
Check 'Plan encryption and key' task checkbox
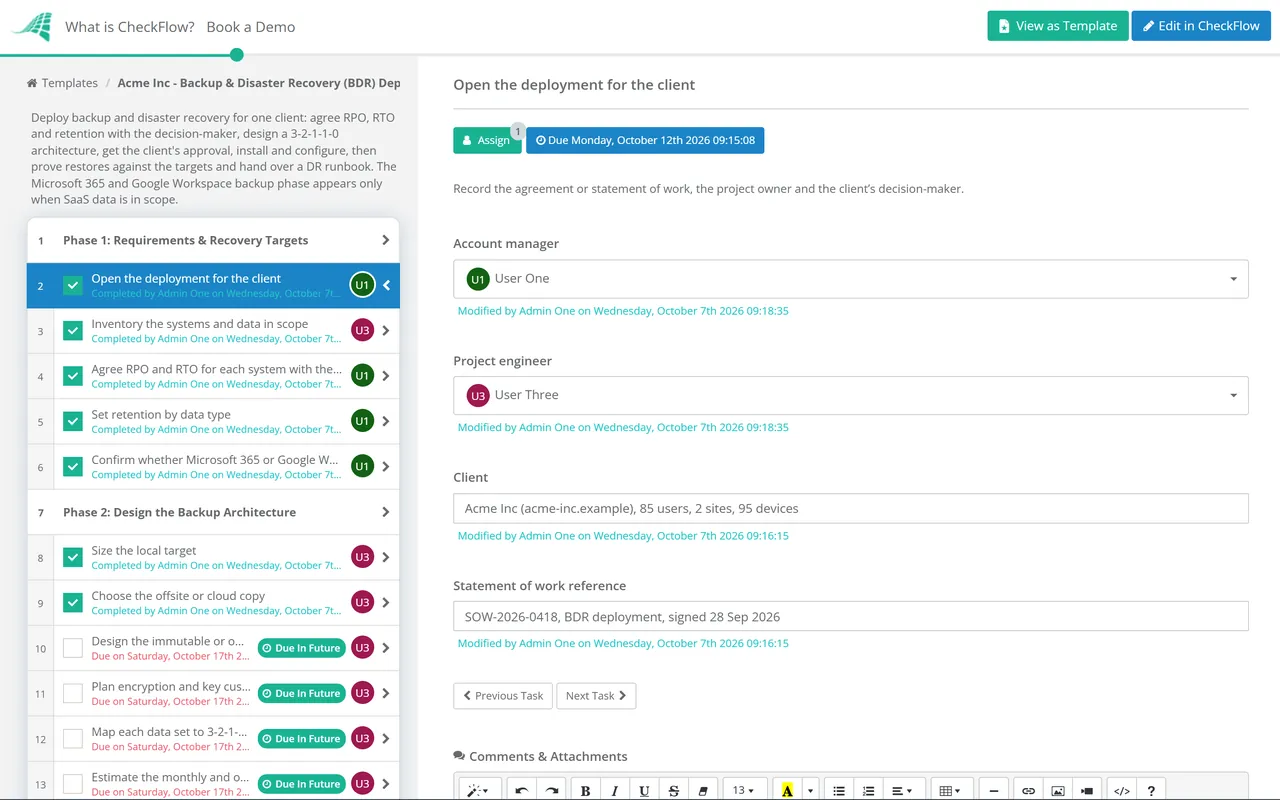pyautogui.click(x=73, y=693)
